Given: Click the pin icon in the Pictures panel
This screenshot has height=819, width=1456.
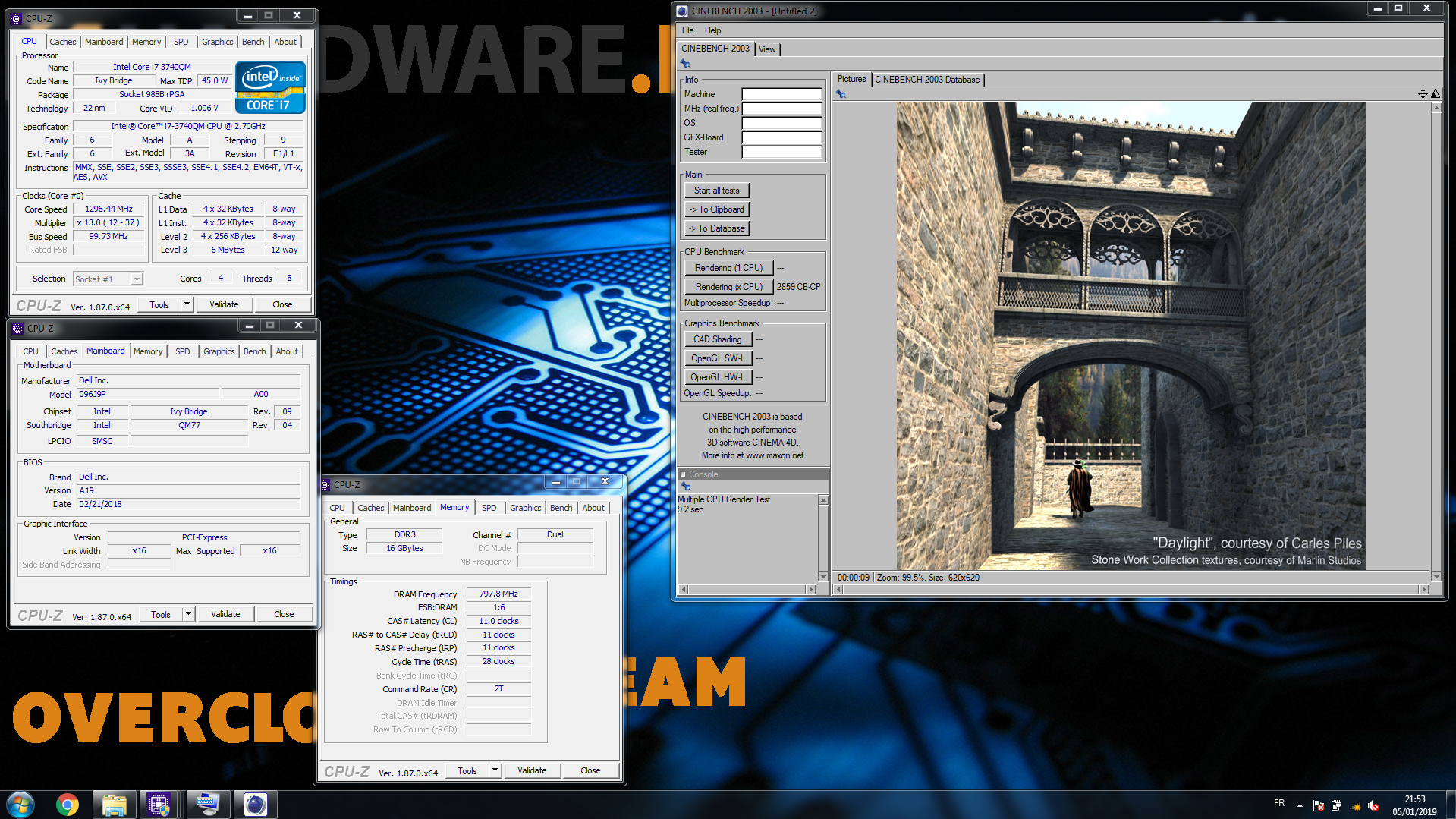Looking at the screenshot, I should 841,94.
